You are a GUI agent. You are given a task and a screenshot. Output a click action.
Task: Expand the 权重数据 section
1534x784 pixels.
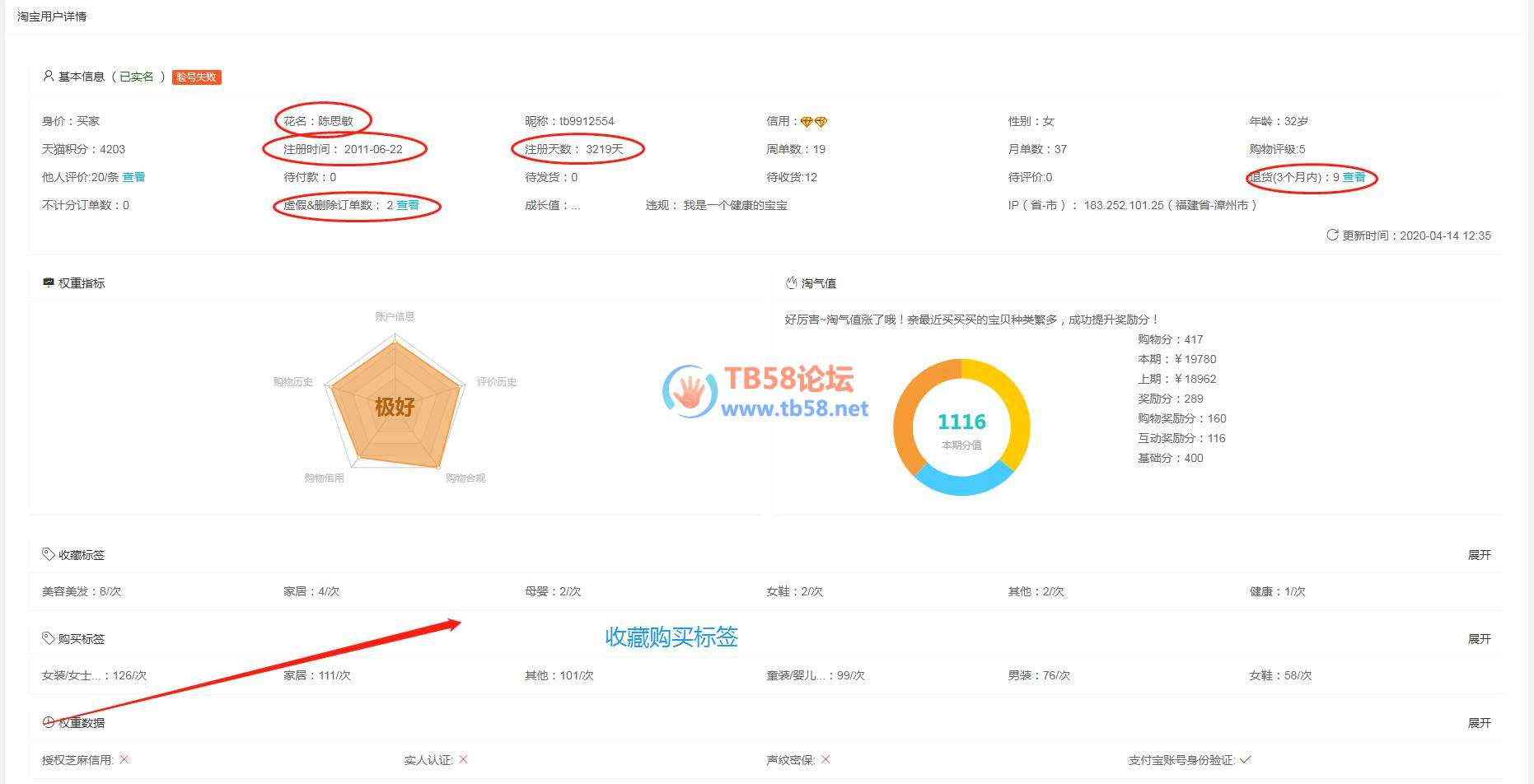[x=1480, y=723]
